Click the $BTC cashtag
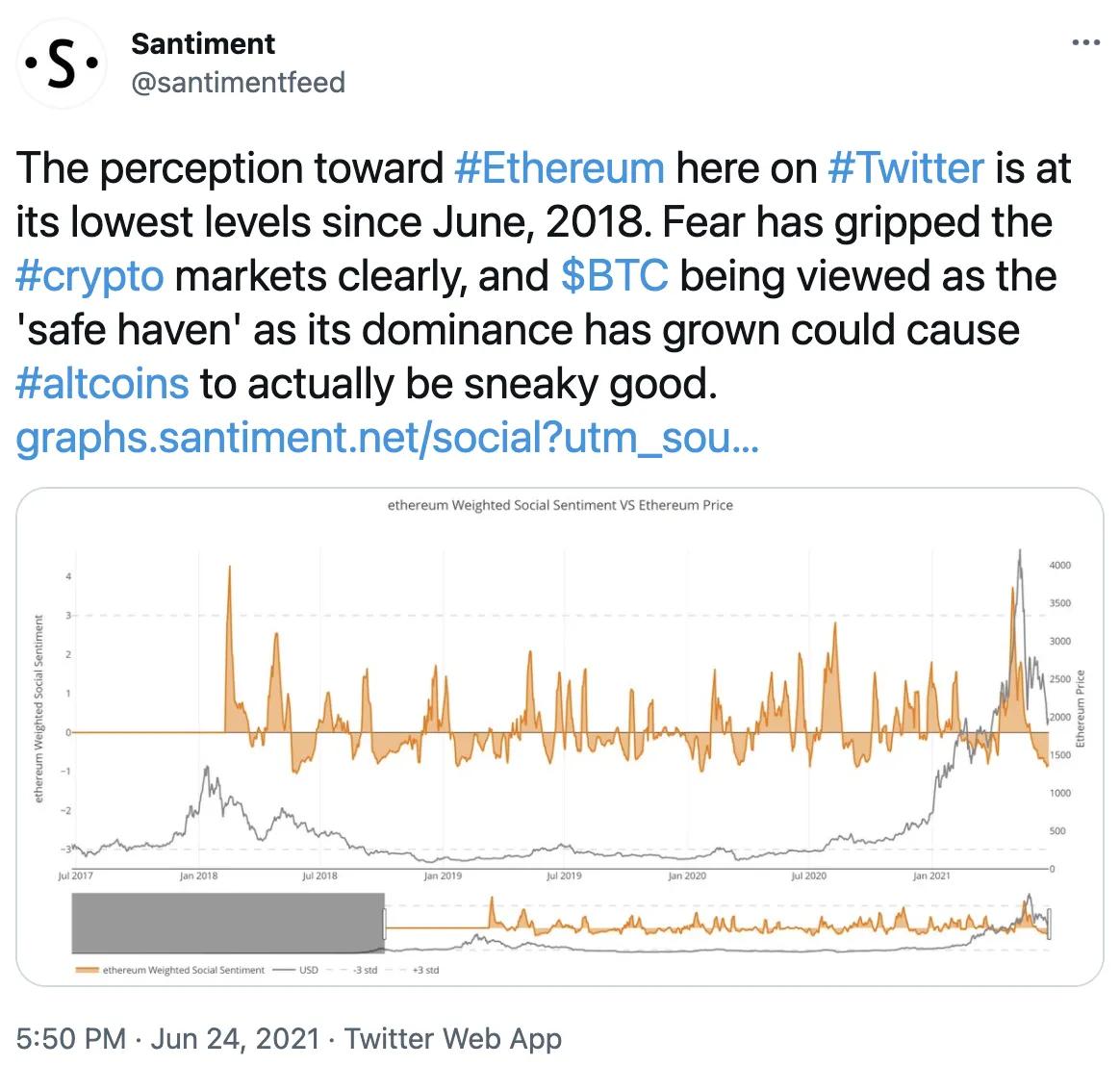 coord(614,276)
